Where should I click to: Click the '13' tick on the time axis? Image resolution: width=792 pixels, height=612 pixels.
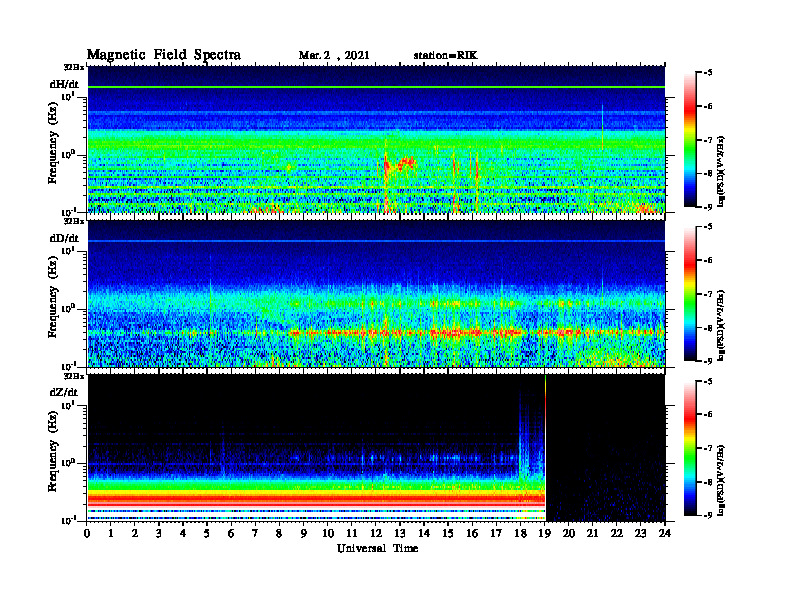click(x=400, y=534)
